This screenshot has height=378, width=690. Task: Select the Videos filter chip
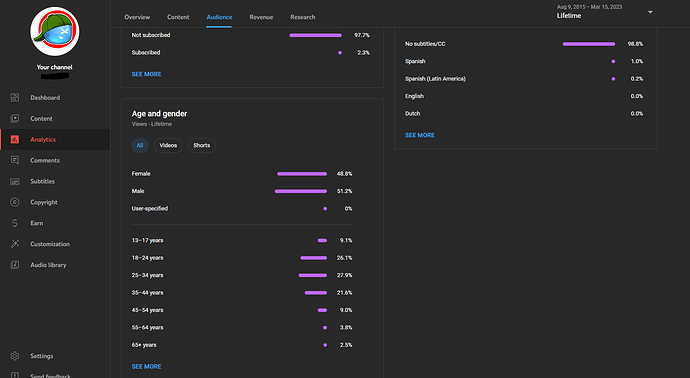pyautogui.click(x=168, y=146)
